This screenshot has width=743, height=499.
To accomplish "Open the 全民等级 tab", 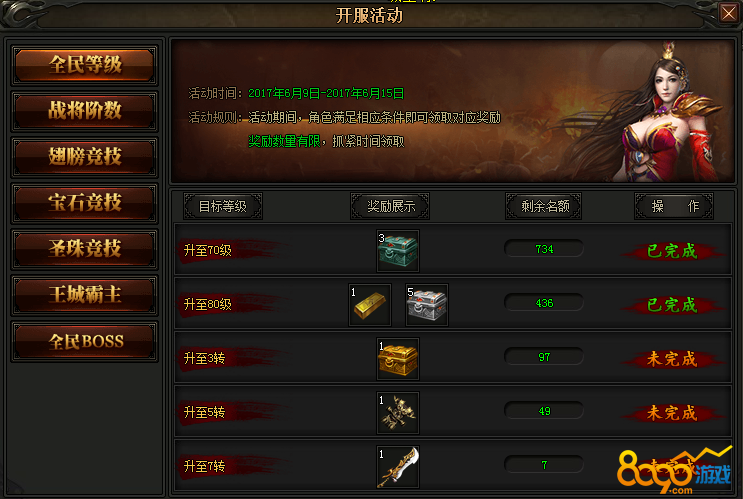I will pos(84,65).
